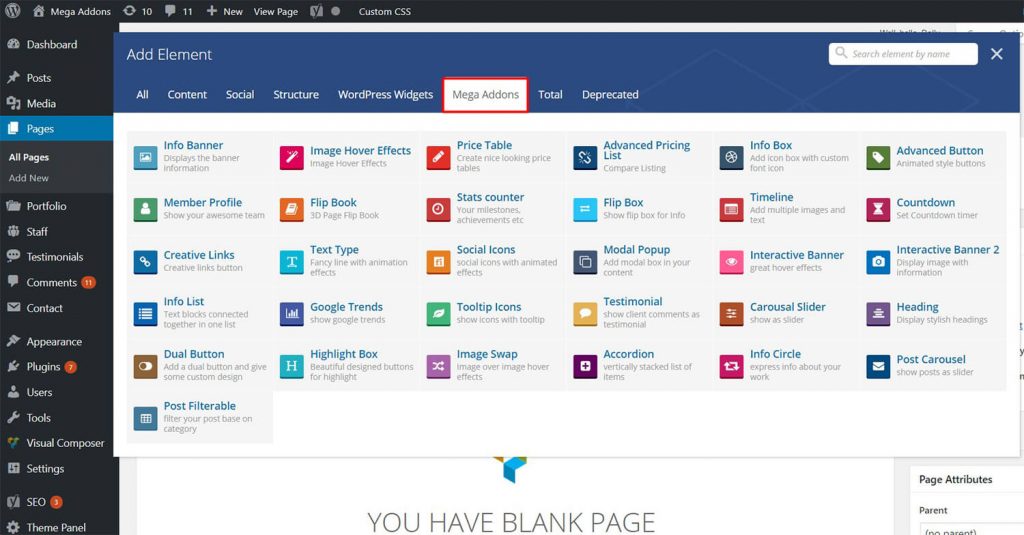Pick the Tooltip Icons leaf icon
The image size is (1024, 535).
tap(438, 314)
